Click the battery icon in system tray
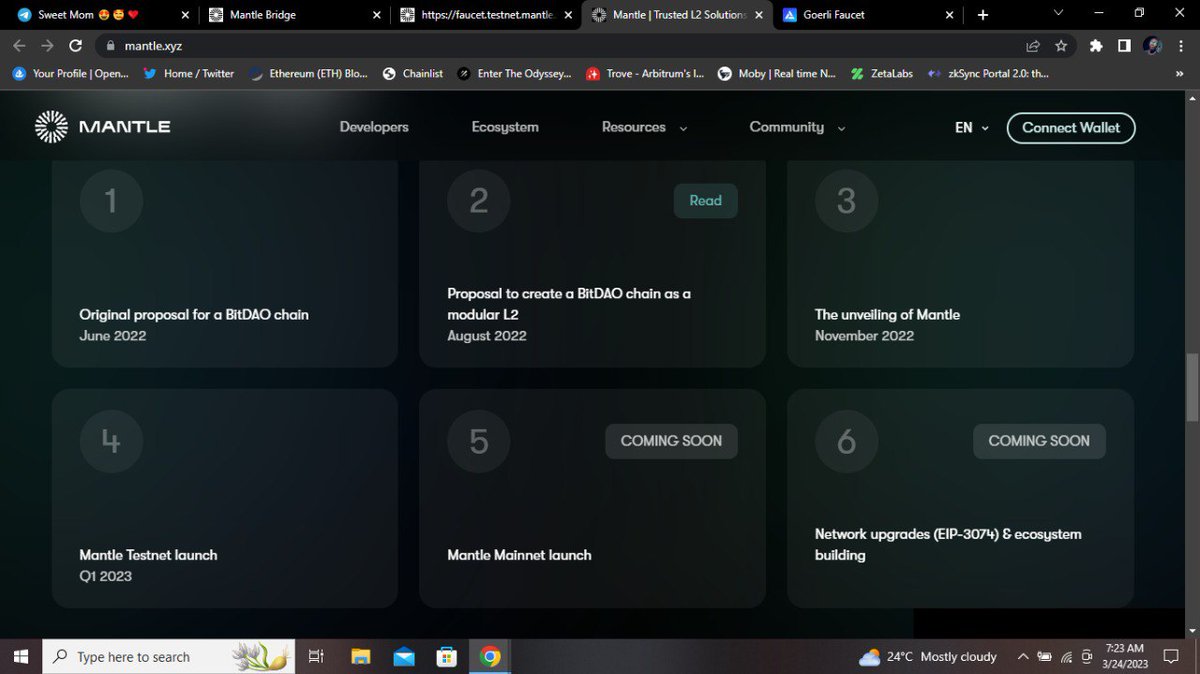 point(1045,657)
